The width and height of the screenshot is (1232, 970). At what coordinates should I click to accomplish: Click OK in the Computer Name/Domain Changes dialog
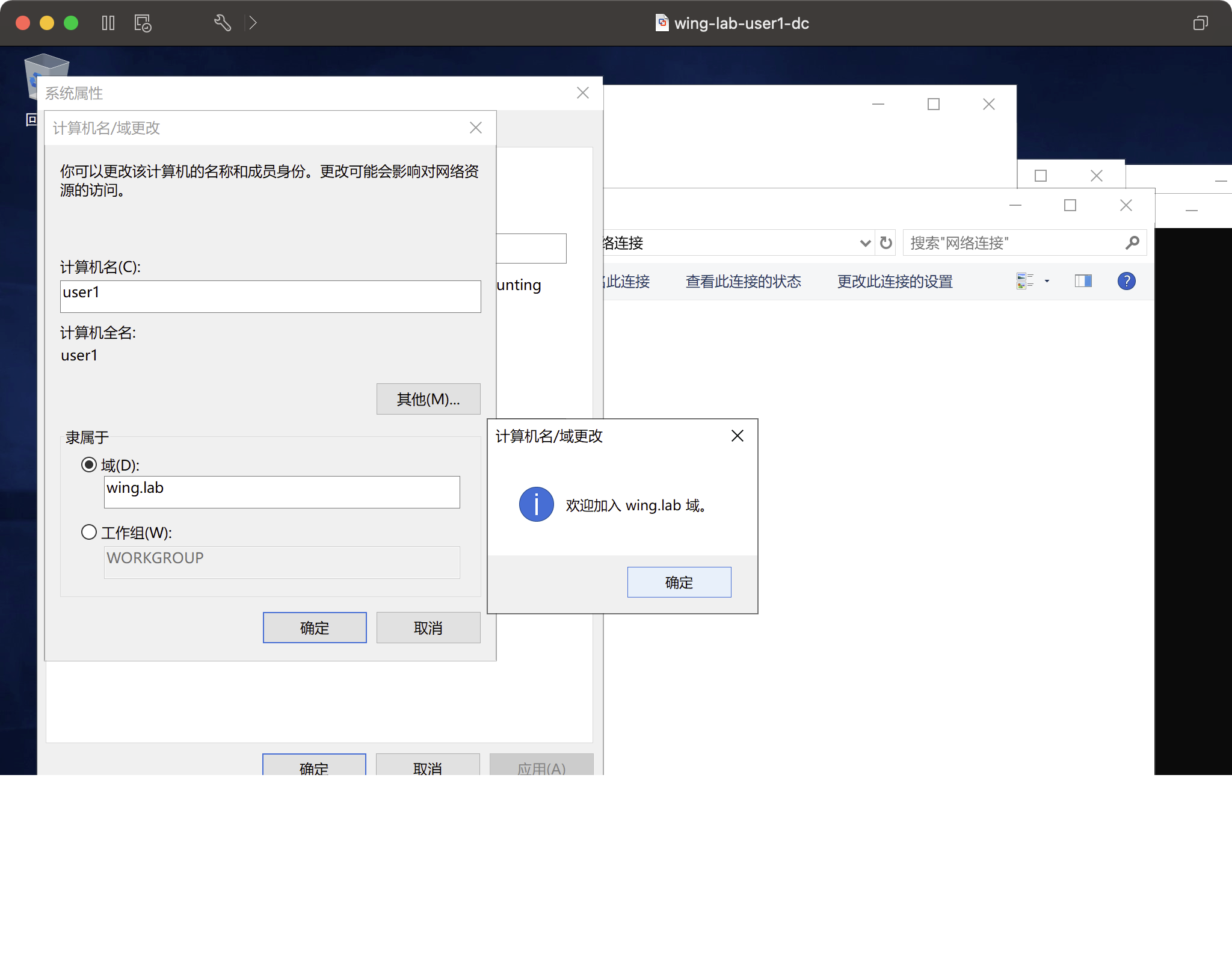coord(315,628)
